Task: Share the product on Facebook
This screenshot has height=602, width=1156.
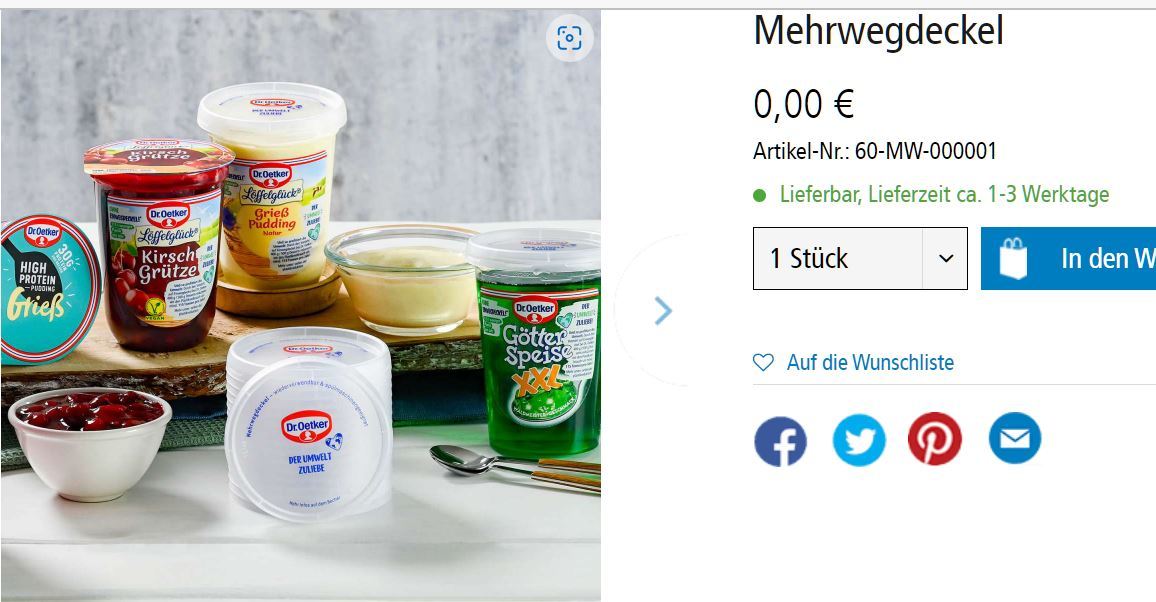Action: [x=780, y=439]
